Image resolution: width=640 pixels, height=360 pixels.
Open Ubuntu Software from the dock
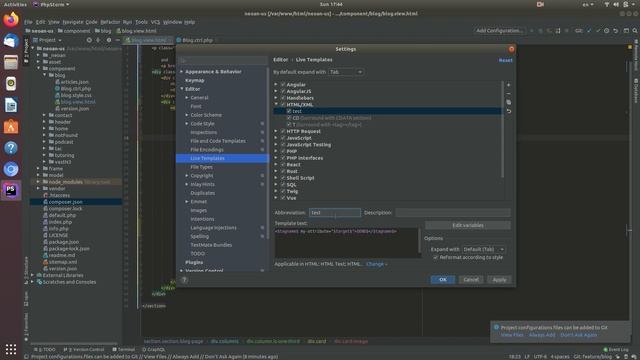[x=11, y=127]
